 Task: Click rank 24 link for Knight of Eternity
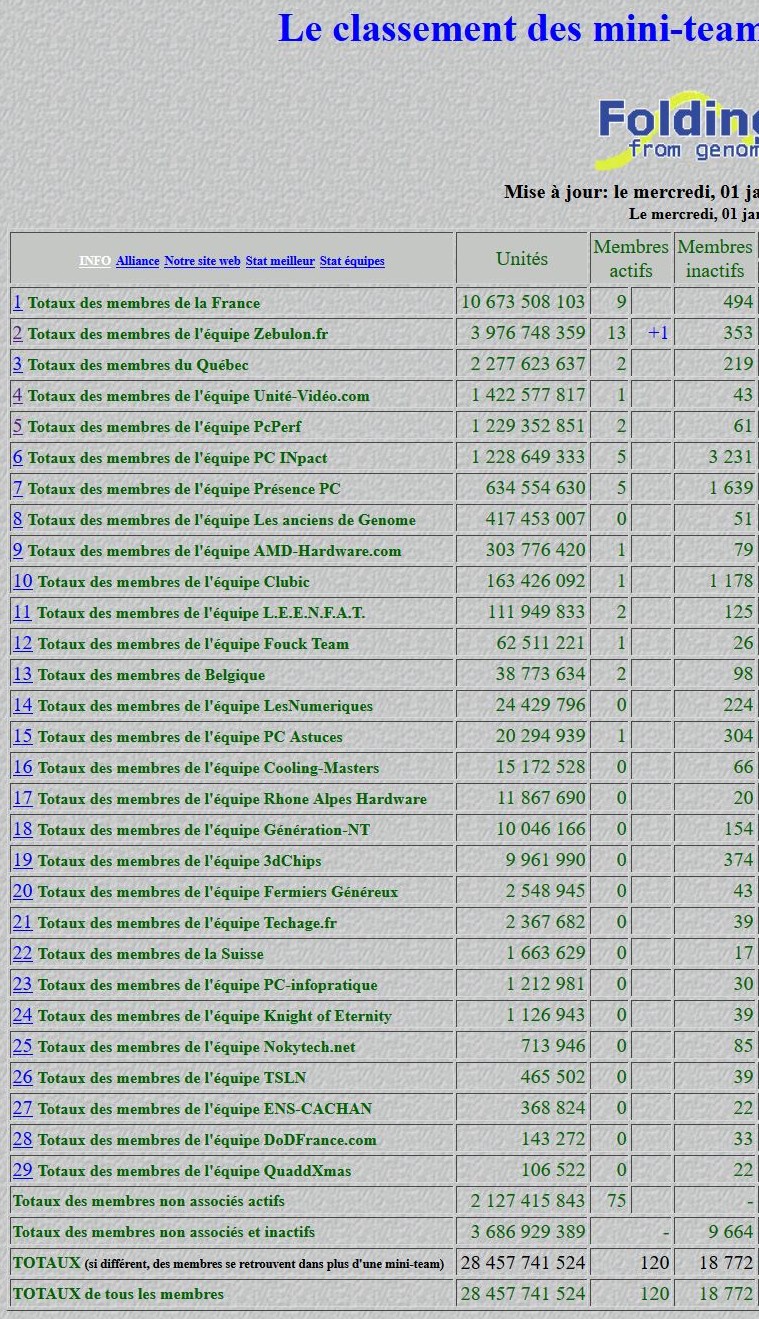click(22, 1015)
